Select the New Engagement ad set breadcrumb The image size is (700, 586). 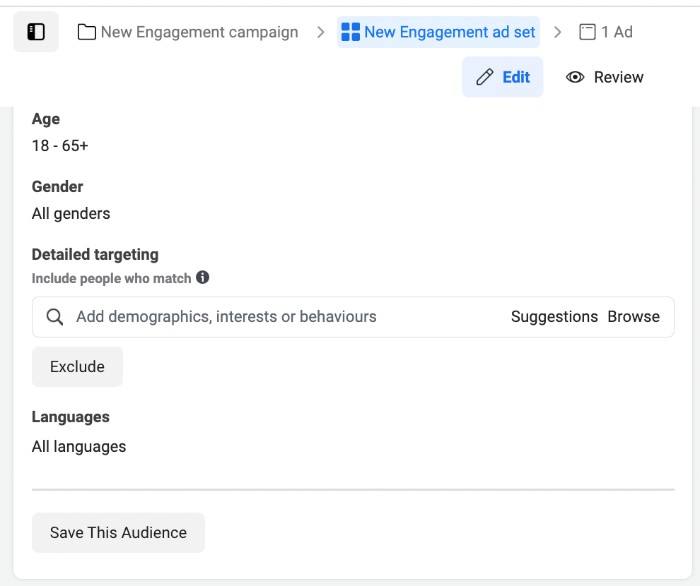click(x=449, y=32)
